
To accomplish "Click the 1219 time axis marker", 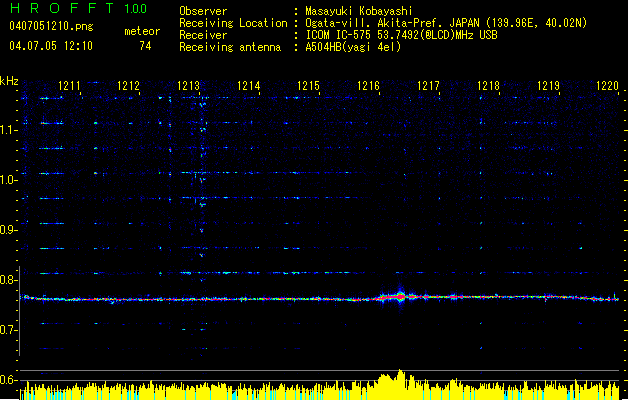I will tap(548, 86).
